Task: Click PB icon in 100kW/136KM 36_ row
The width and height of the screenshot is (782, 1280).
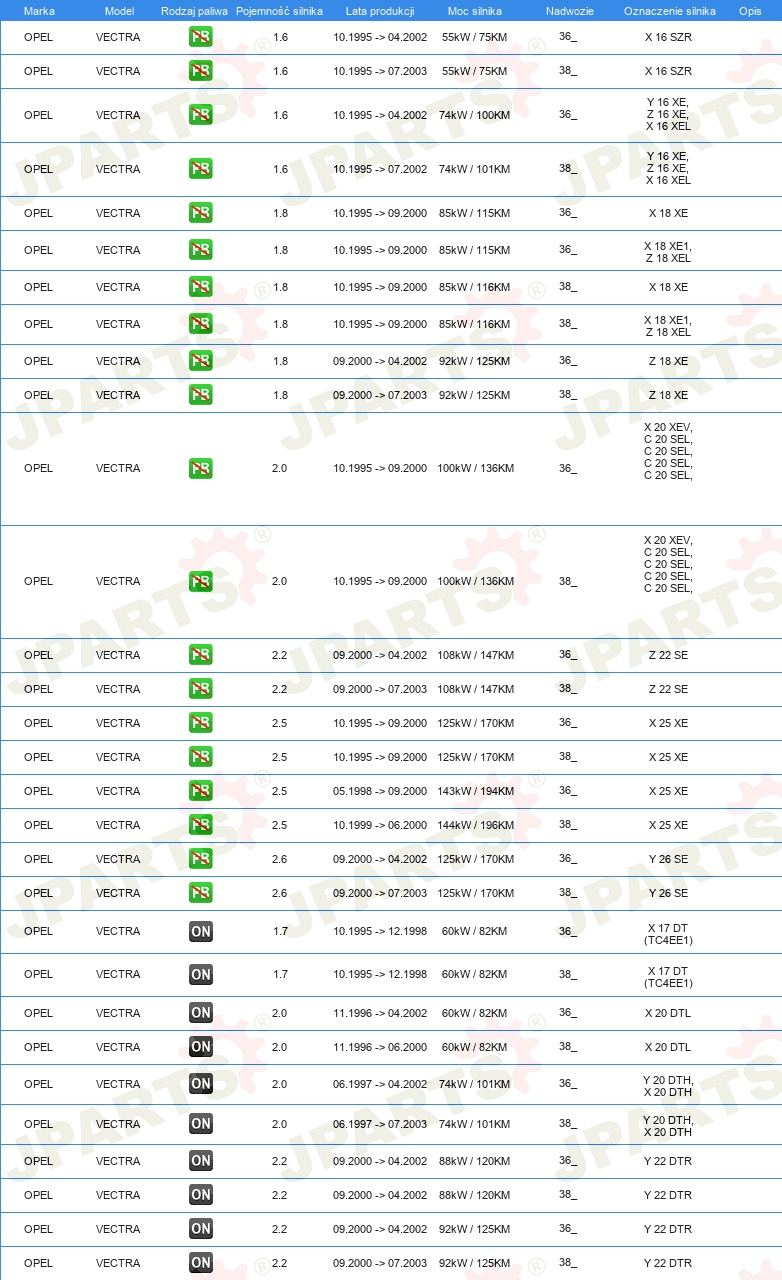Action: tap(201, 468)
